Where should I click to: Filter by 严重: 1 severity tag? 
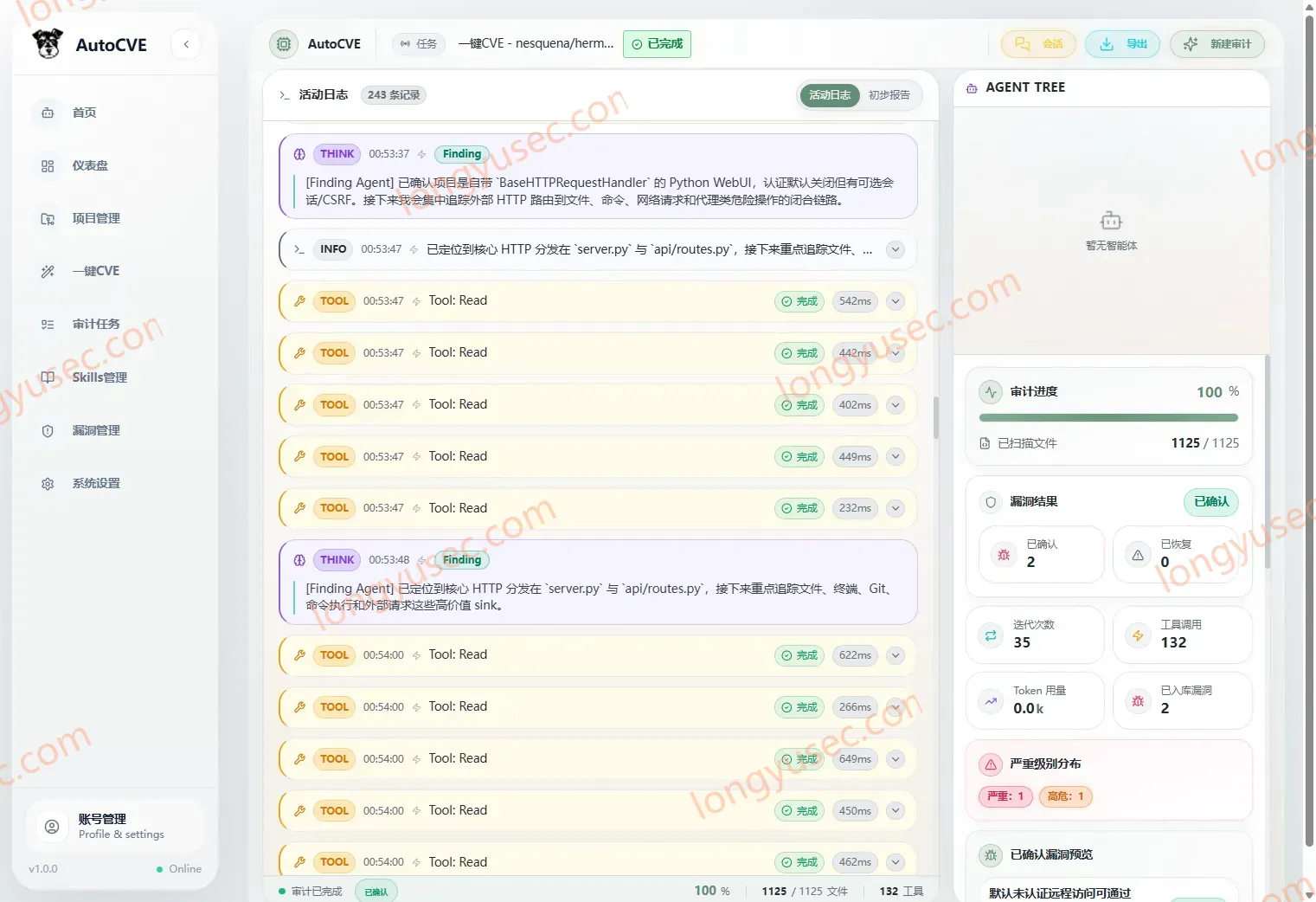(1005, 796)
